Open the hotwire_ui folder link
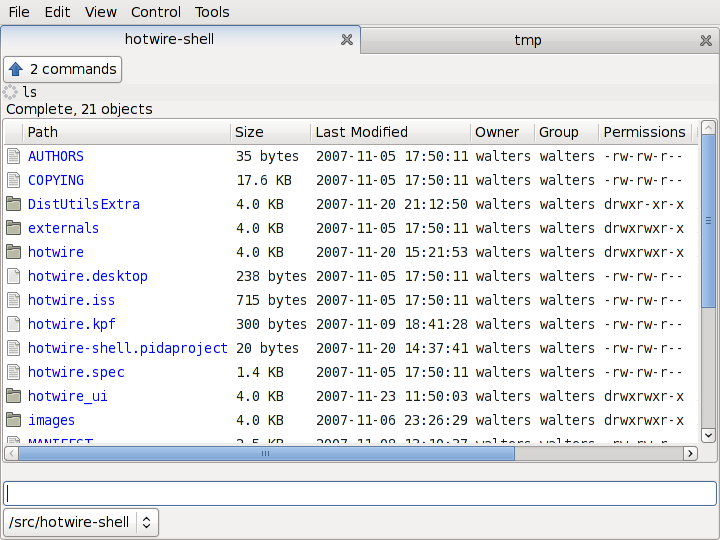Viewport: 720px width, 540px height. pos(68,395)
